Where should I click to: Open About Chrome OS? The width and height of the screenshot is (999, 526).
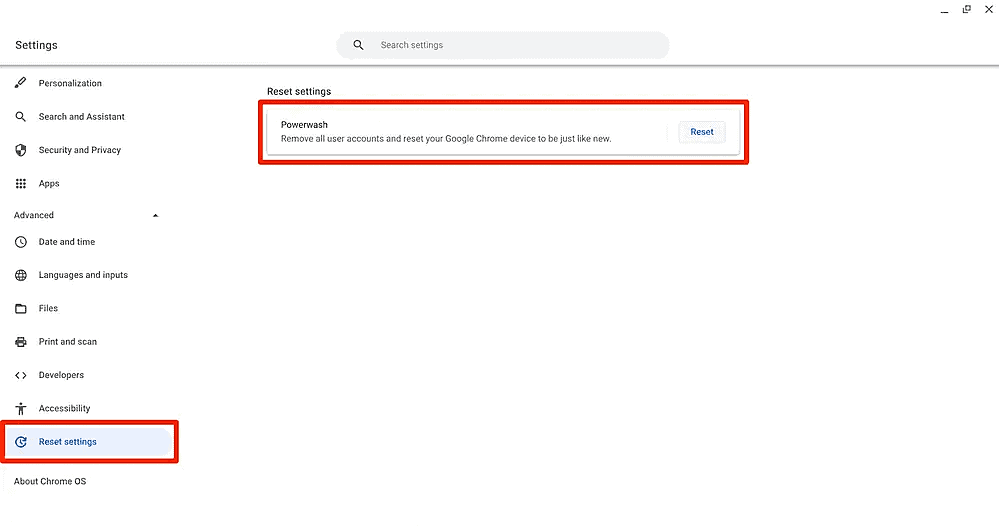[50, 481]
